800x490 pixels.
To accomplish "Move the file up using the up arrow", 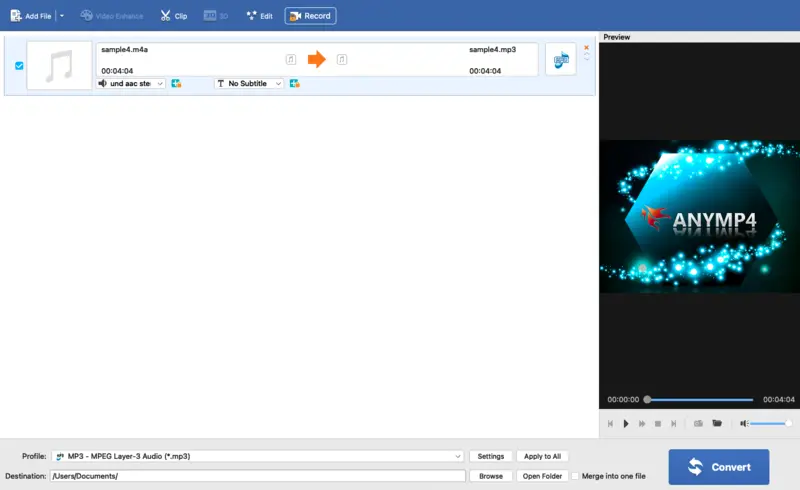I will (x=586, y=54).
